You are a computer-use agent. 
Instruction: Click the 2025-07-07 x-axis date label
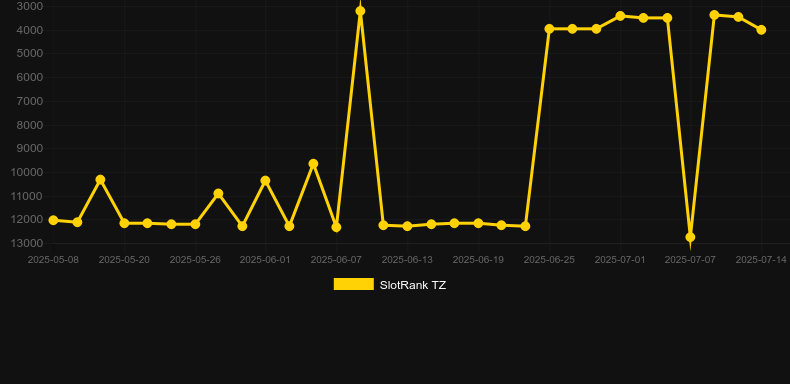tap(690, 260)
